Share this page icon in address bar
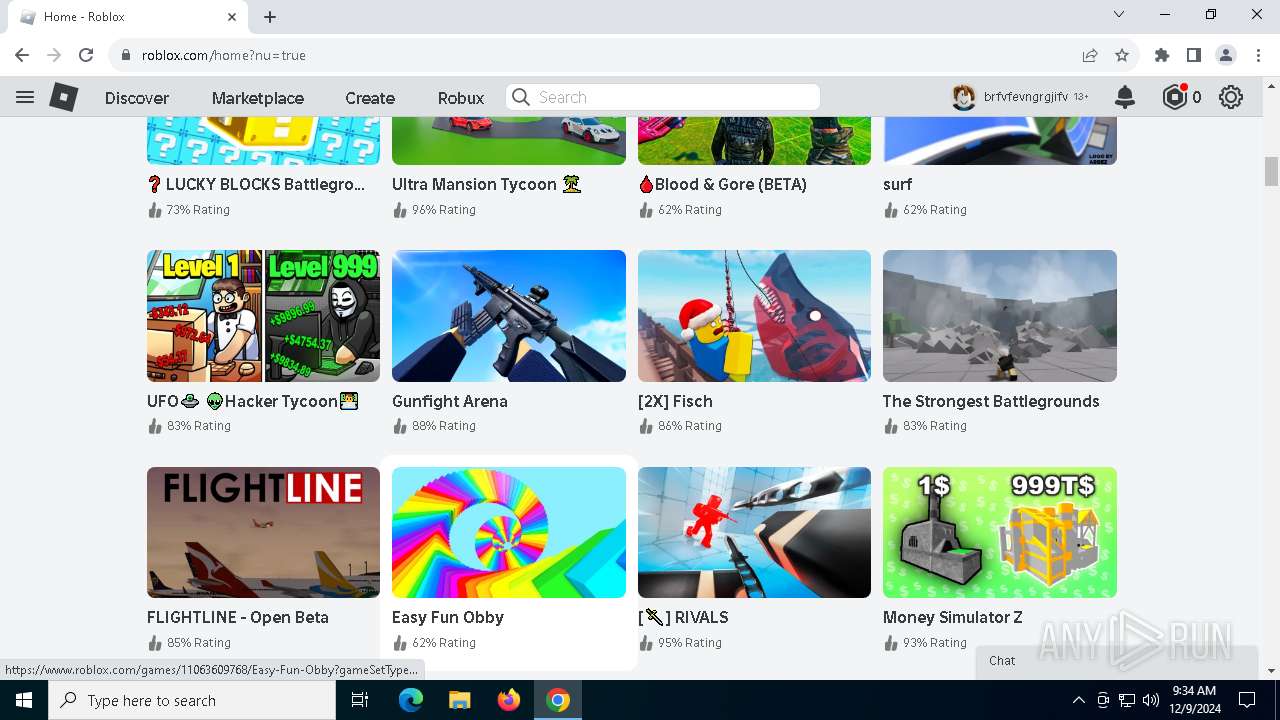Screen dimensions: 1280x720 coord(1090,55)
